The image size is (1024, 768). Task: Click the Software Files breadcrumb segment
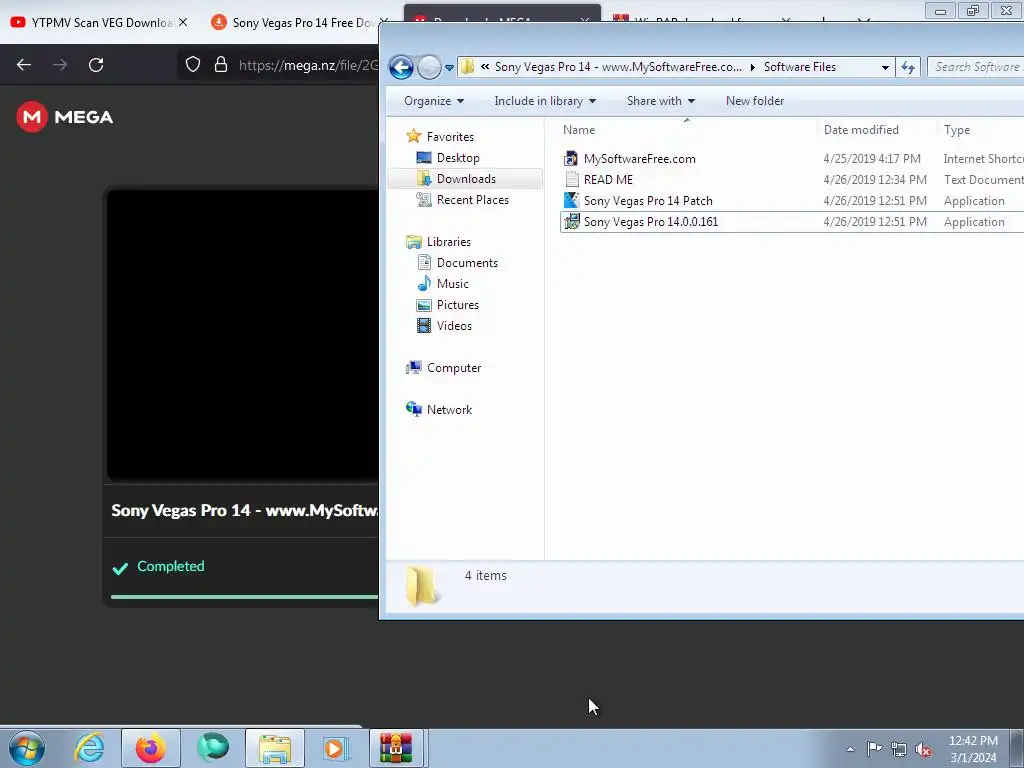(799, 67)
